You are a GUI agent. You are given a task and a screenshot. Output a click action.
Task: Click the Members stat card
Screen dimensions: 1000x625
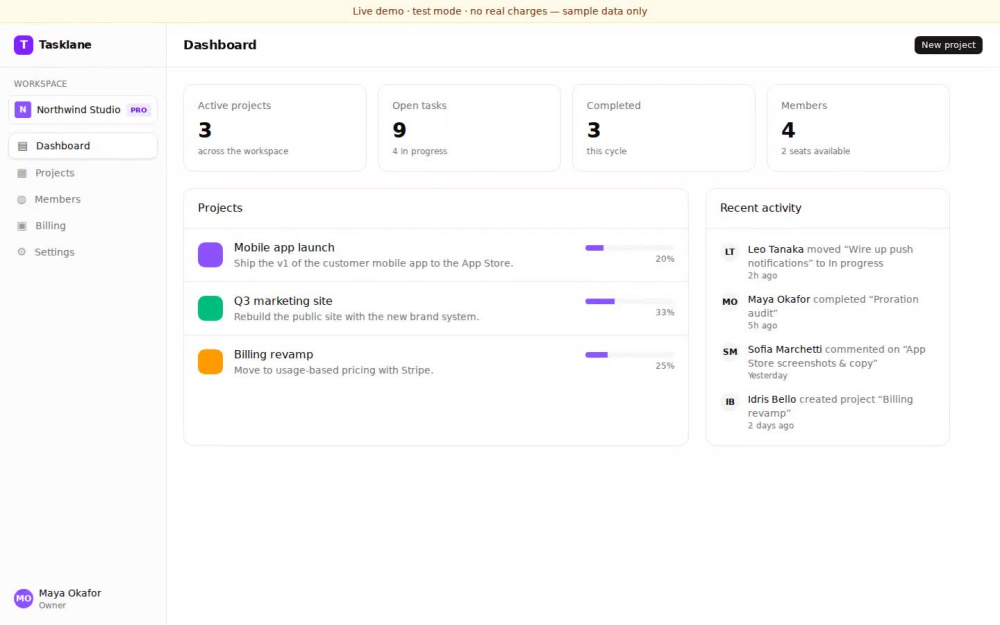[858, 128]
